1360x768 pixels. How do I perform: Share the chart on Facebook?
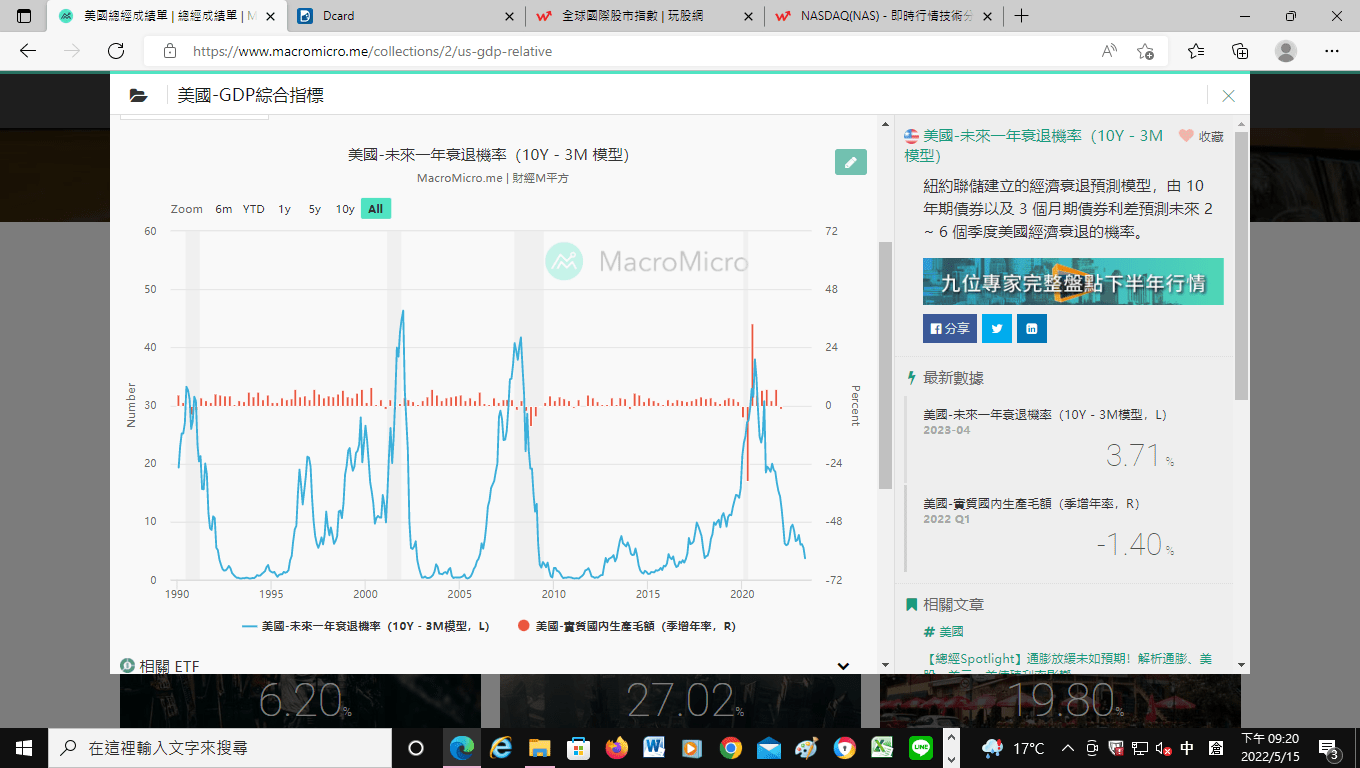pyautogui.click(x=950, y=328)
